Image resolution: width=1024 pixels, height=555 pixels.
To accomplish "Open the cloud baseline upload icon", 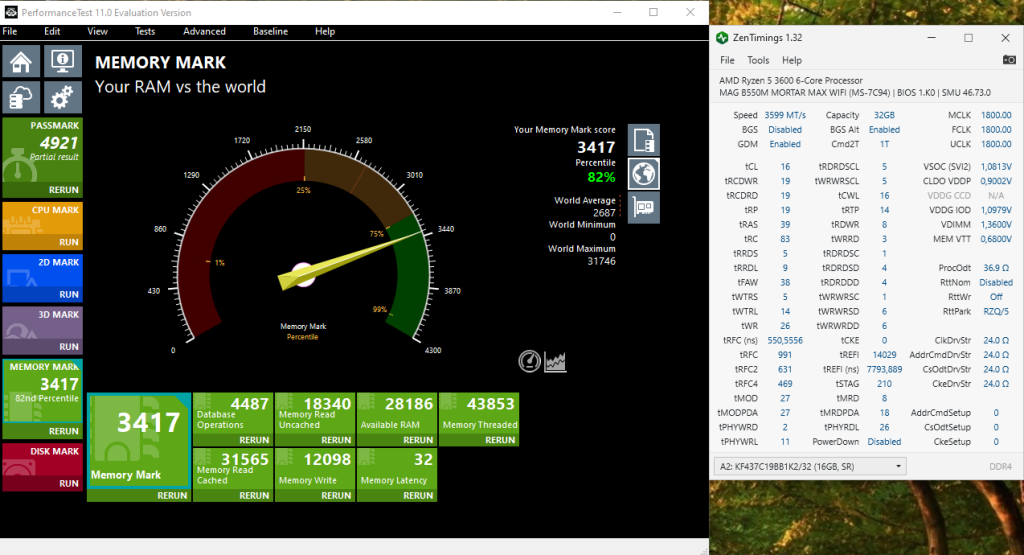I will [21, 98].
